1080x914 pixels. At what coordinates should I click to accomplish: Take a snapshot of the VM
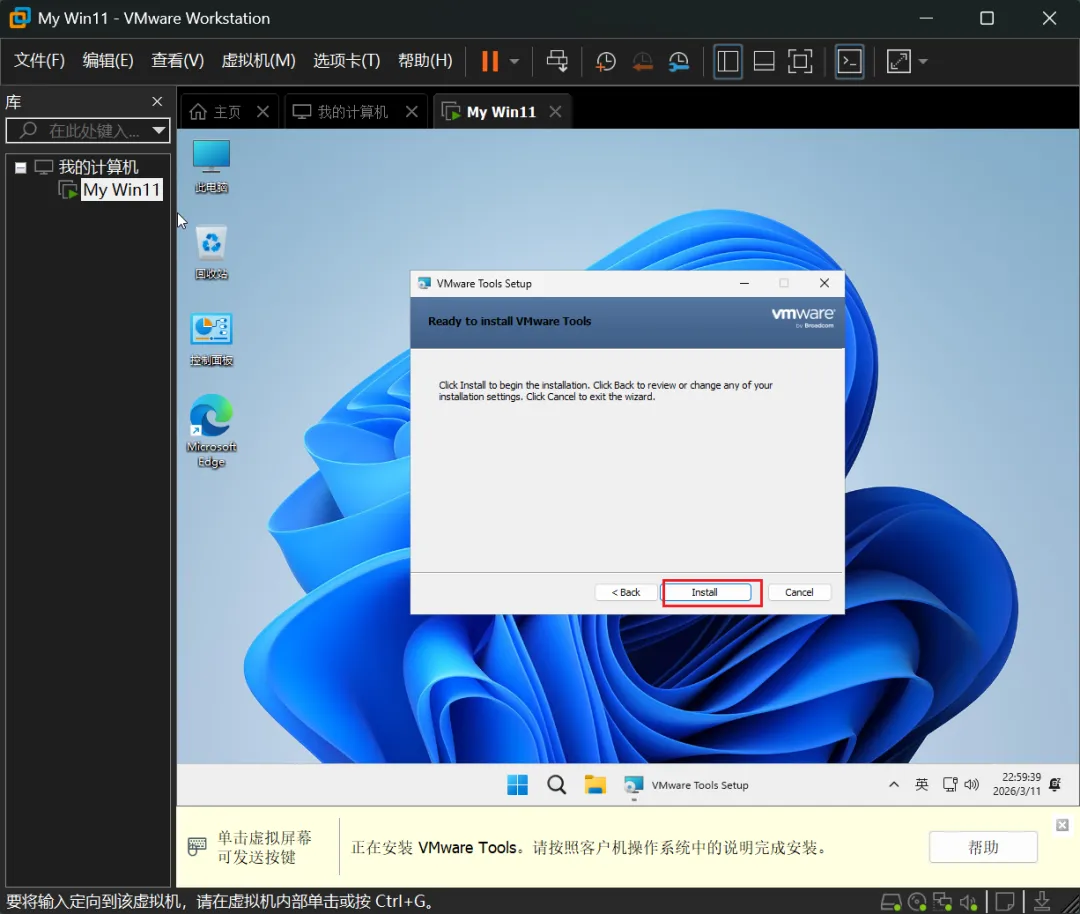click(x=605, y=61)
